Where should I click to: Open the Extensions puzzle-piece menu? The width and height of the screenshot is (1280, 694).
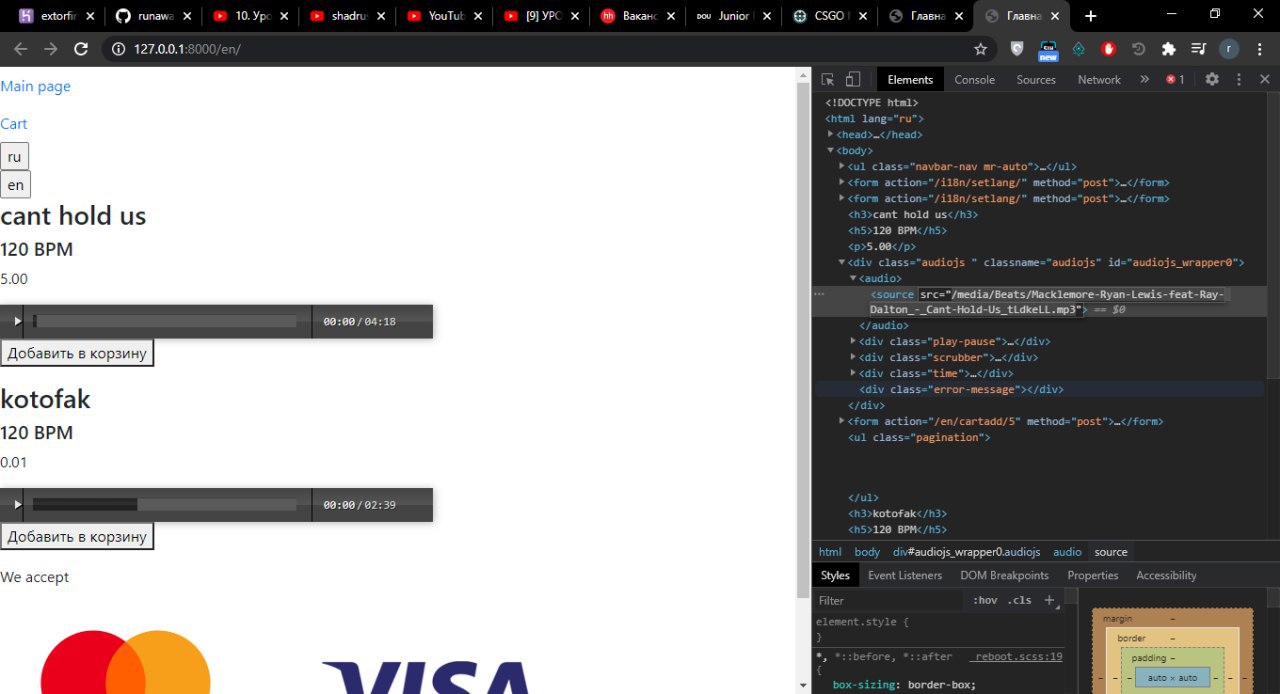(x=1168, y=49)
